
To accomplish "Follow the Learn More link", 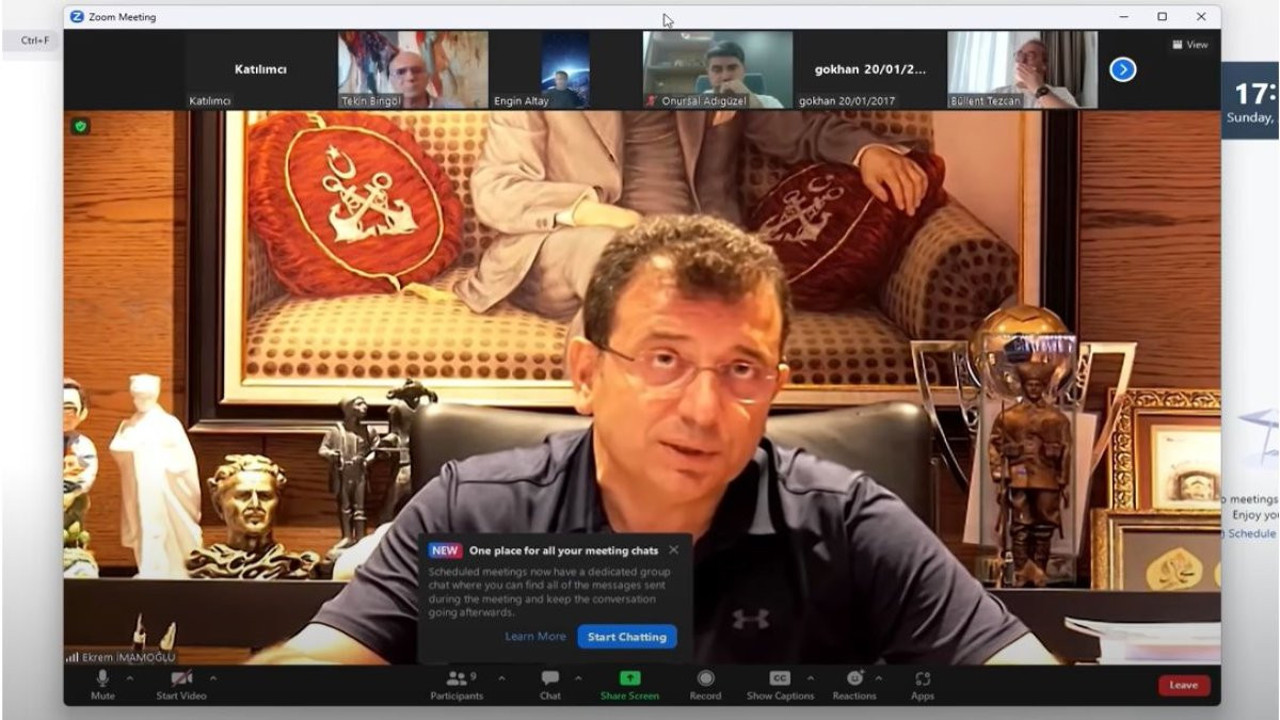I will (x=535, y=637).
